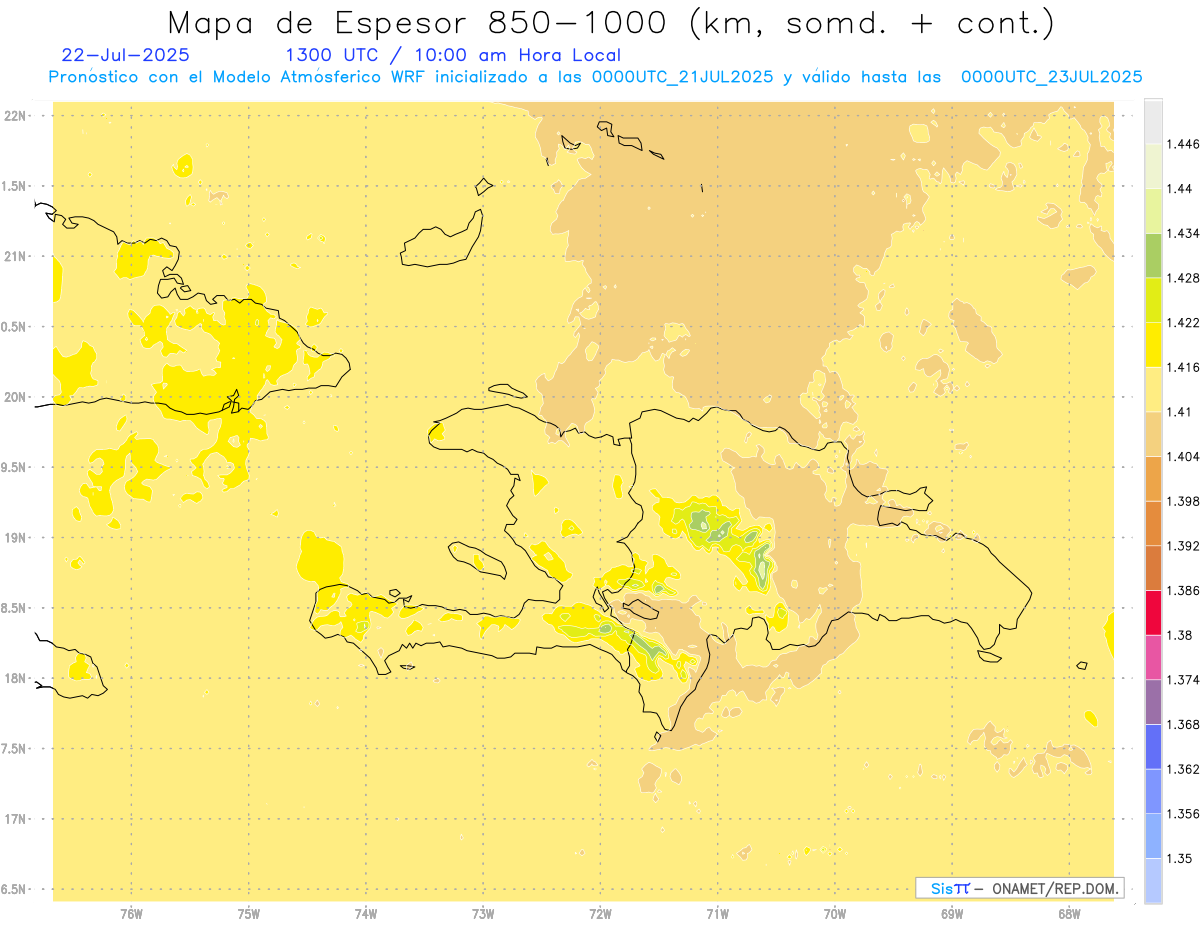
Task: Pick the bright yellow swatch between 1.416 and 1.422
Action: pos(1153,345)
